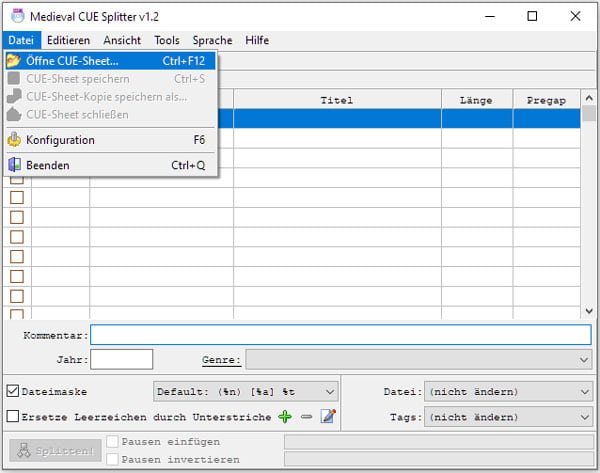Image resolution: width=600 pixels, height=473 pixels.
Task: Add a file mask with the green plus
Action: (x=285, y=417)
